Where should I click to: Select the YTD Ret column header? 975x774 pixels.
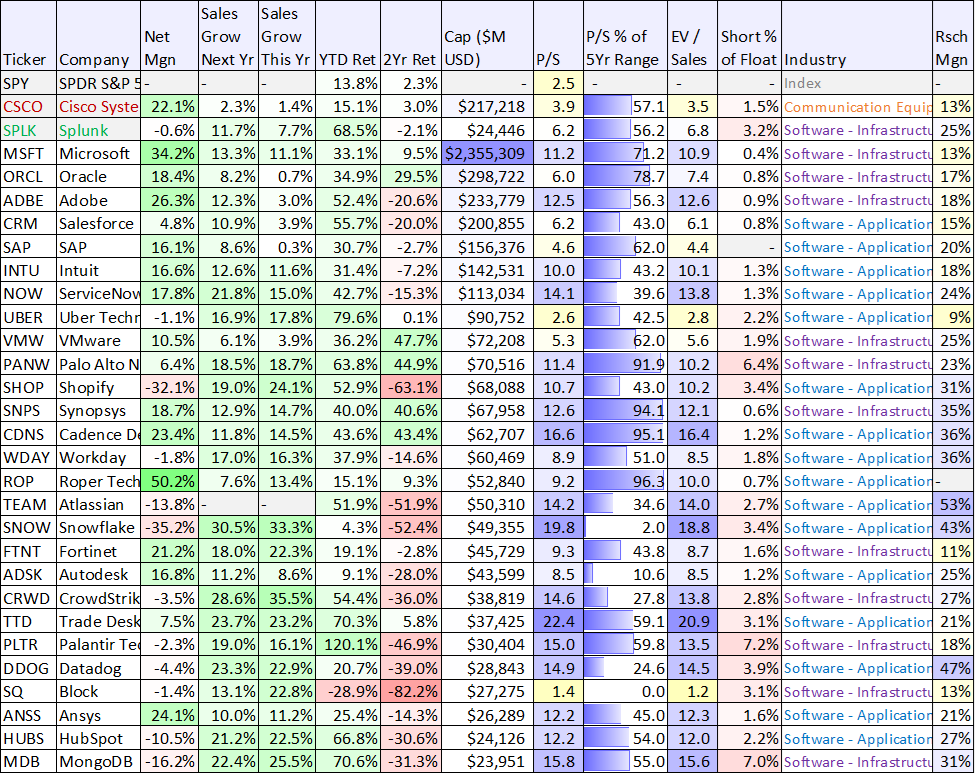(348, 36)
